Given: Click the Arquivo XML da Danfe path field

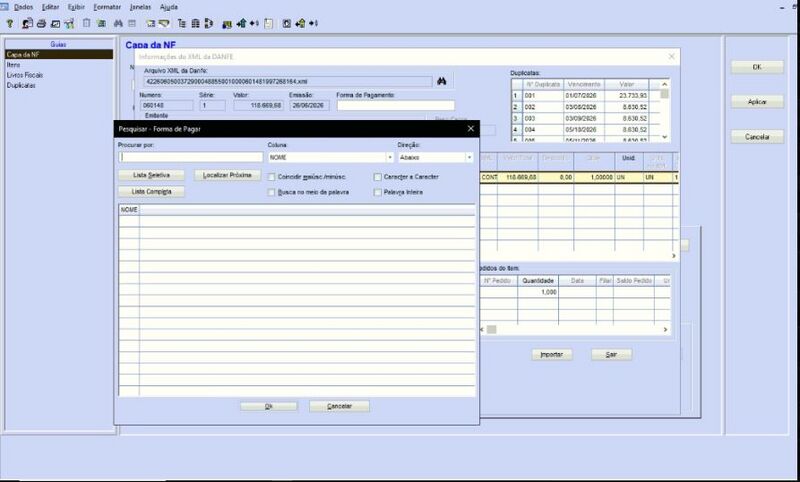Looking at the screenshot, I should click(x=288, y=82).
